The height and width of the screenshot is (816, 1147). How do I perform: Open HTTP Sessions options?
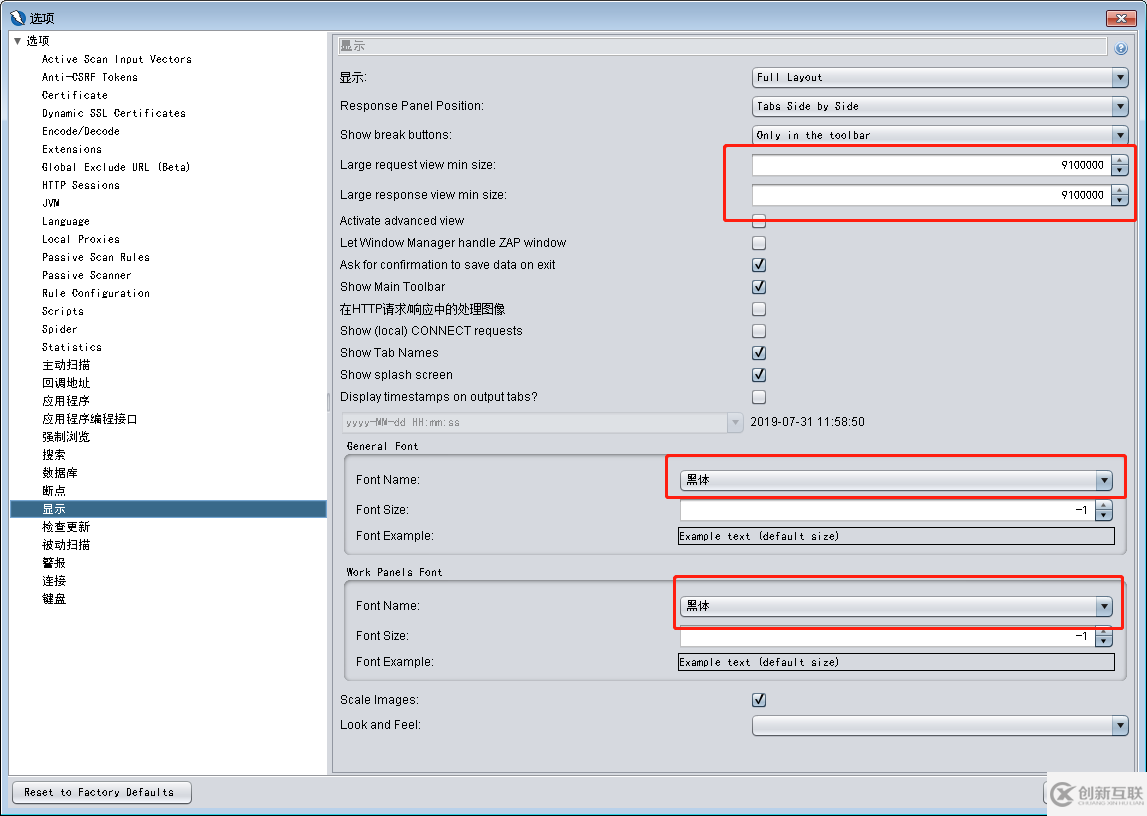80,185
